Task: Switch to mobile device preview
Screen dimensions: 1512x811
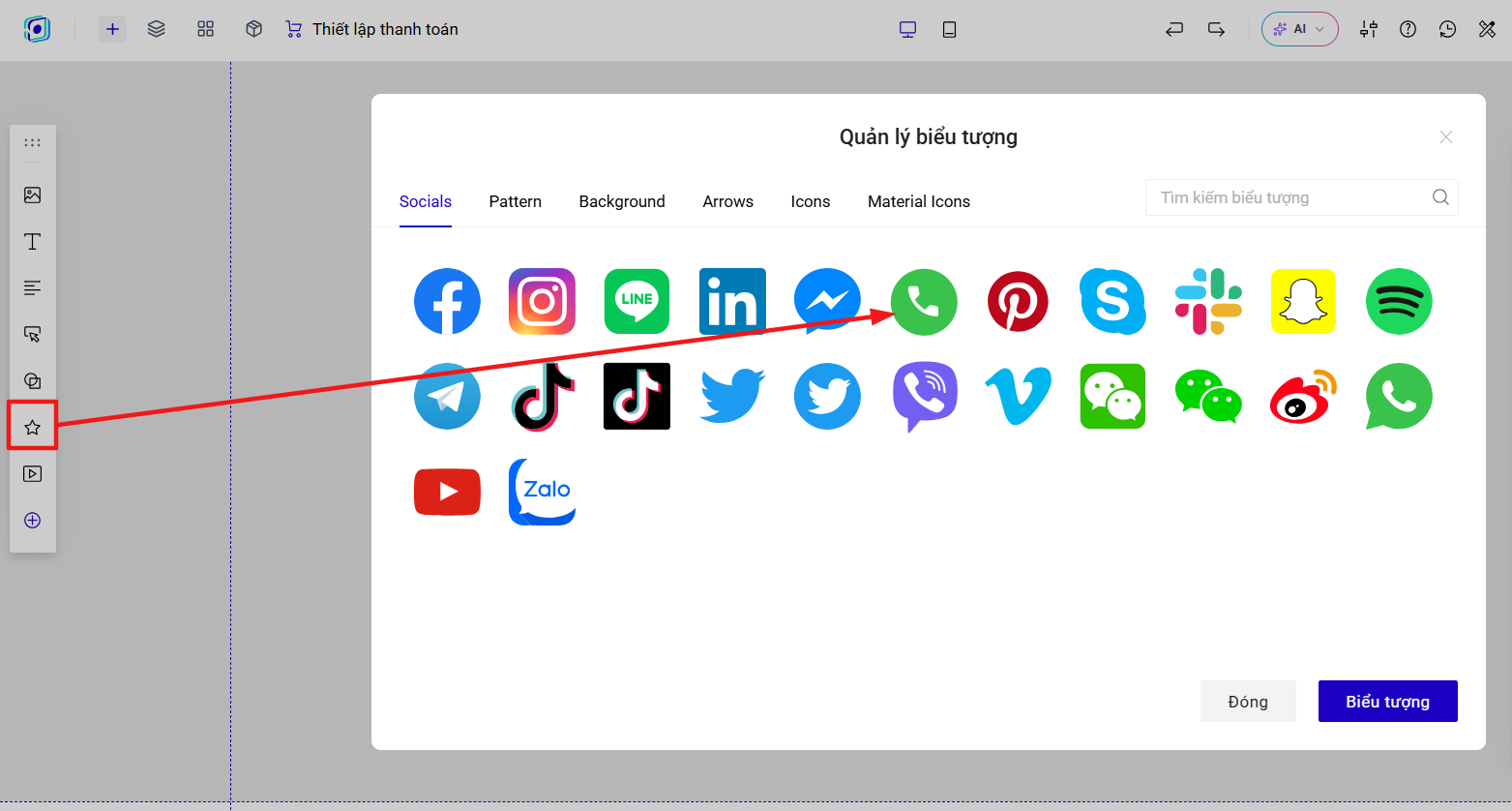Action: point(949,29)
